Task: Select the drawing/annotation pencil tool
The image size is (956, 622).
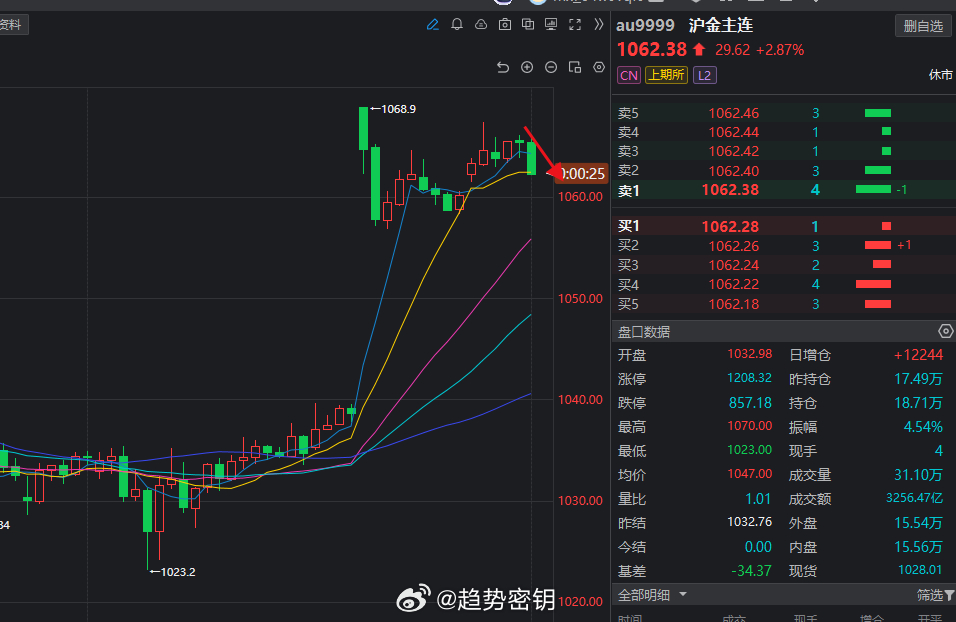Action: tap(432, 24)
